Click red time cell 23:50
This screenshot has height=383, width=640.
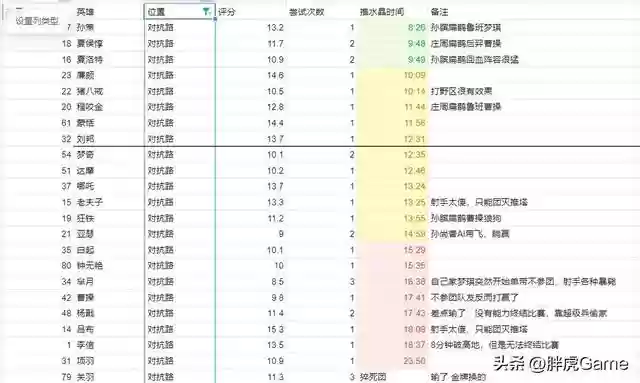point(414,361)
